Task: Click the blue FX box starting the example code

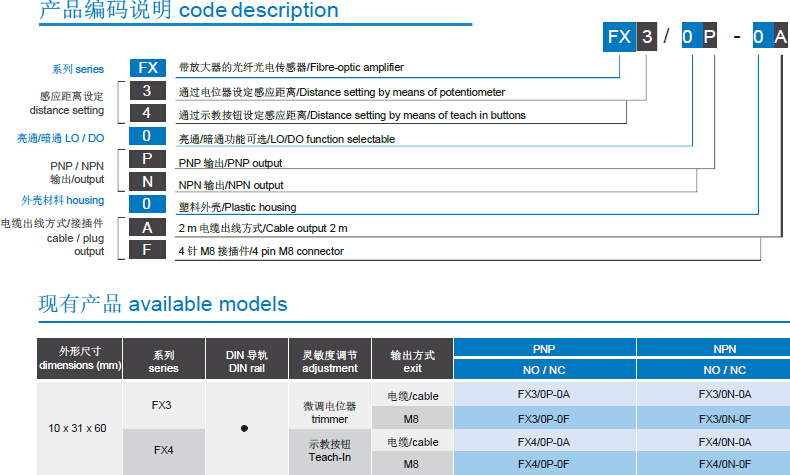Action: pyautogui.click(x=620, y=38)
